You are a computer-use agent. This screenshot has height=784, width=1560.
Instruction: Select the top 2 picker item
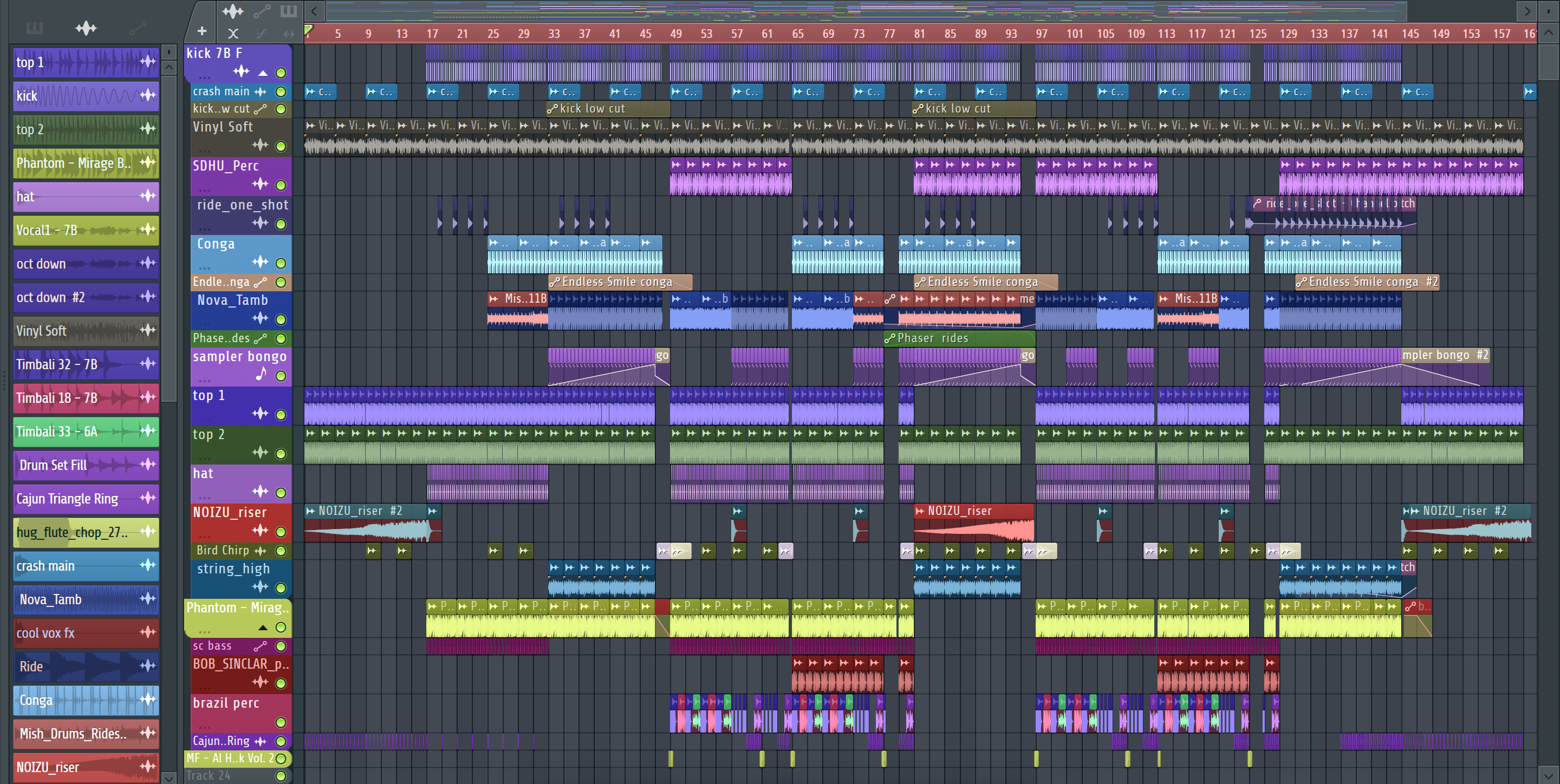pos(86,129)
